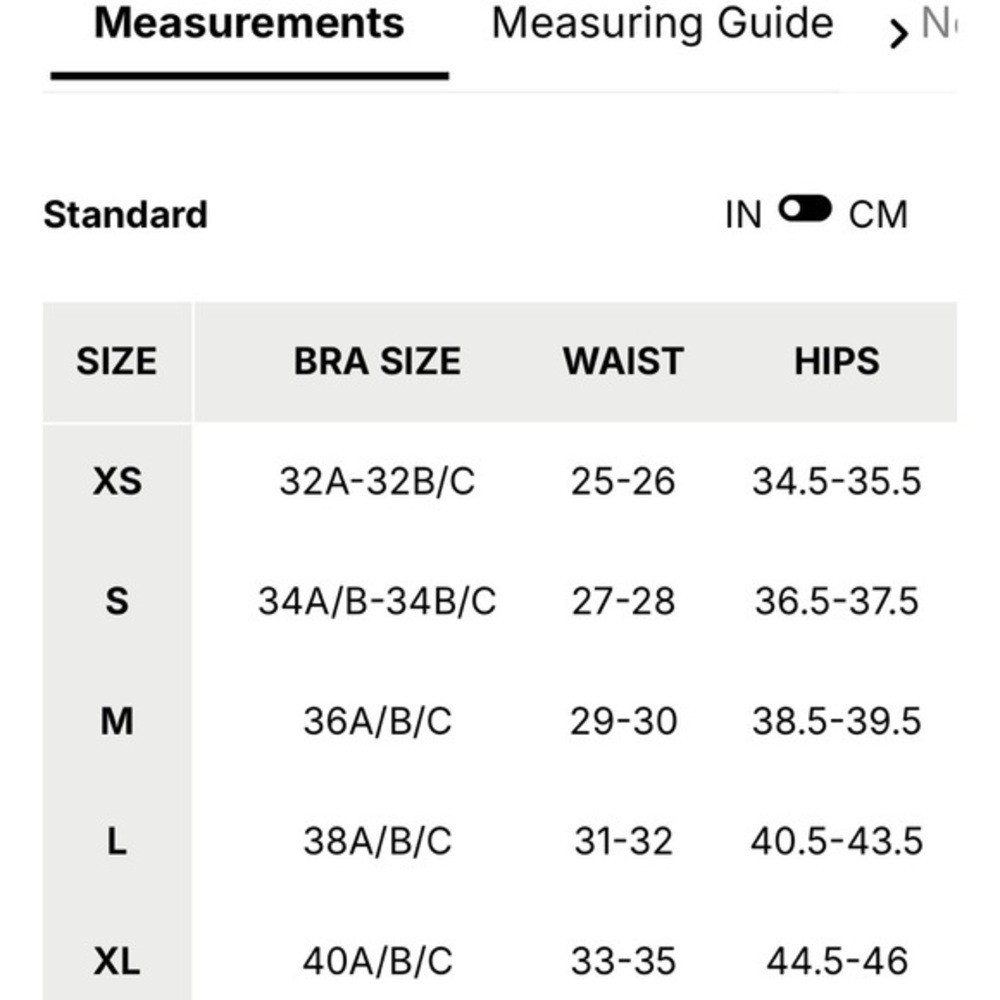Click the 40.5-43.5 hips measurement cell
The image size is (1000, 1000).
[x=837, y=841]
